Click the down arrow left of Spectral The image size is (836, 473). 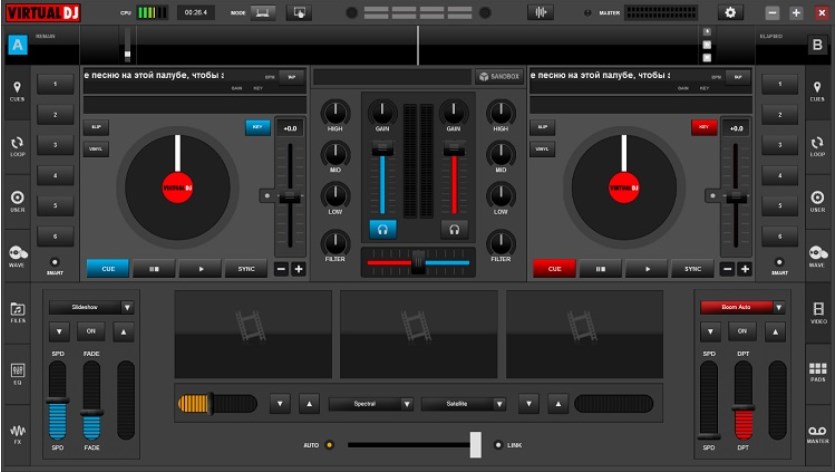pyautogui.click(x=280, y=404)
